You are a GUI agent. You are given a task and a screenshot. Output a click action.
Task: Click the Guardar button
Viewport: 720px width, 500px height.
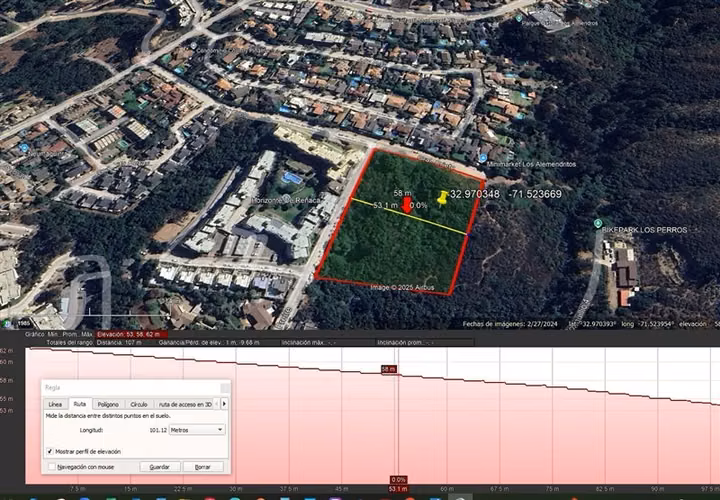coord(160,466)
